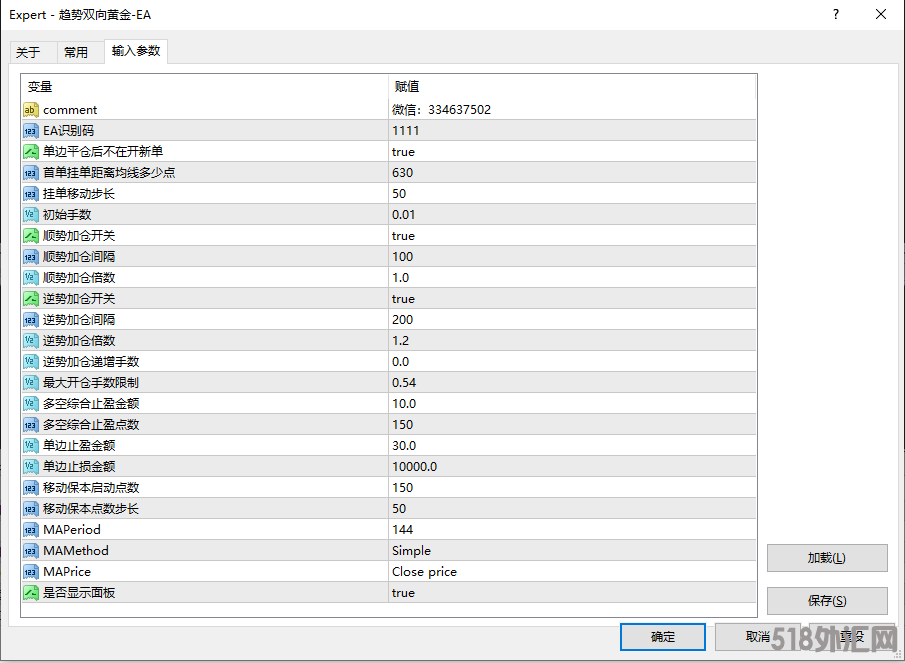Click the decimal icon next to 初始手数
Viewport: 905px width, 663px height.
[31, 214]
